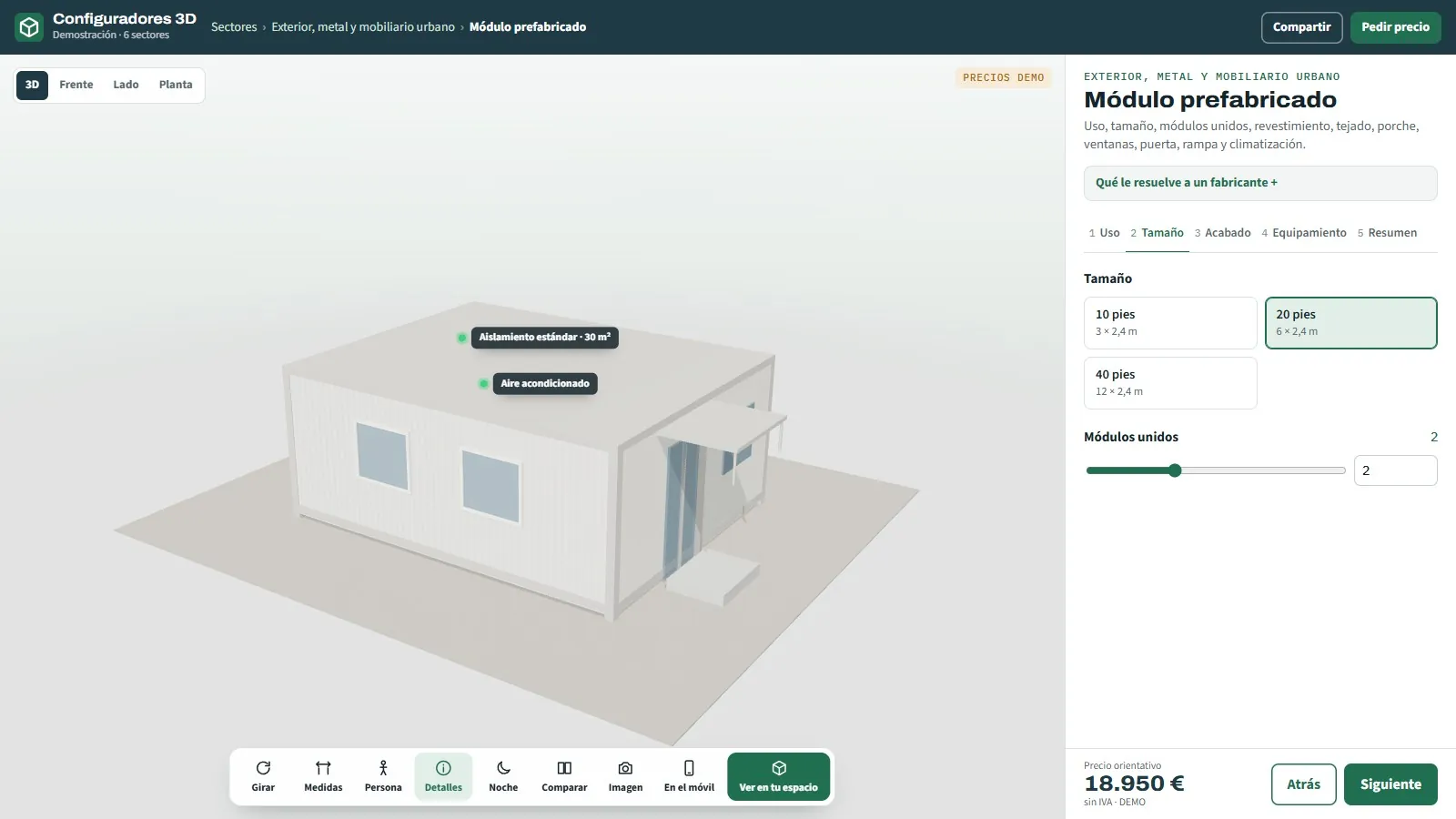Click the Aislamiento estándar hotspot dot
The height and width of the screenshot is (819, 1456).
click(x=462, y=338)
